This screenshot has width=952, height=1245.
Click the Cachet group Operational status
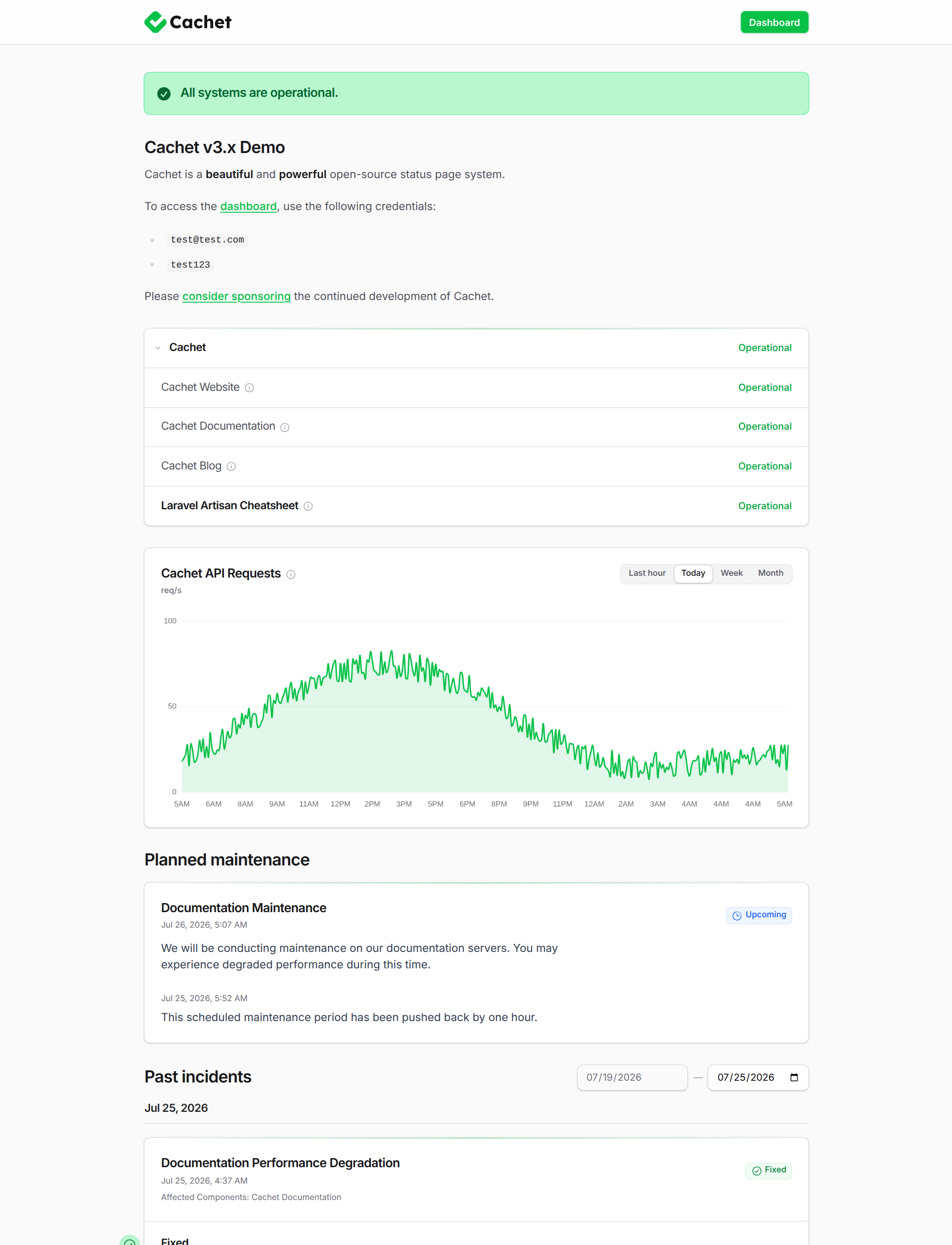(x=764, y=348)
